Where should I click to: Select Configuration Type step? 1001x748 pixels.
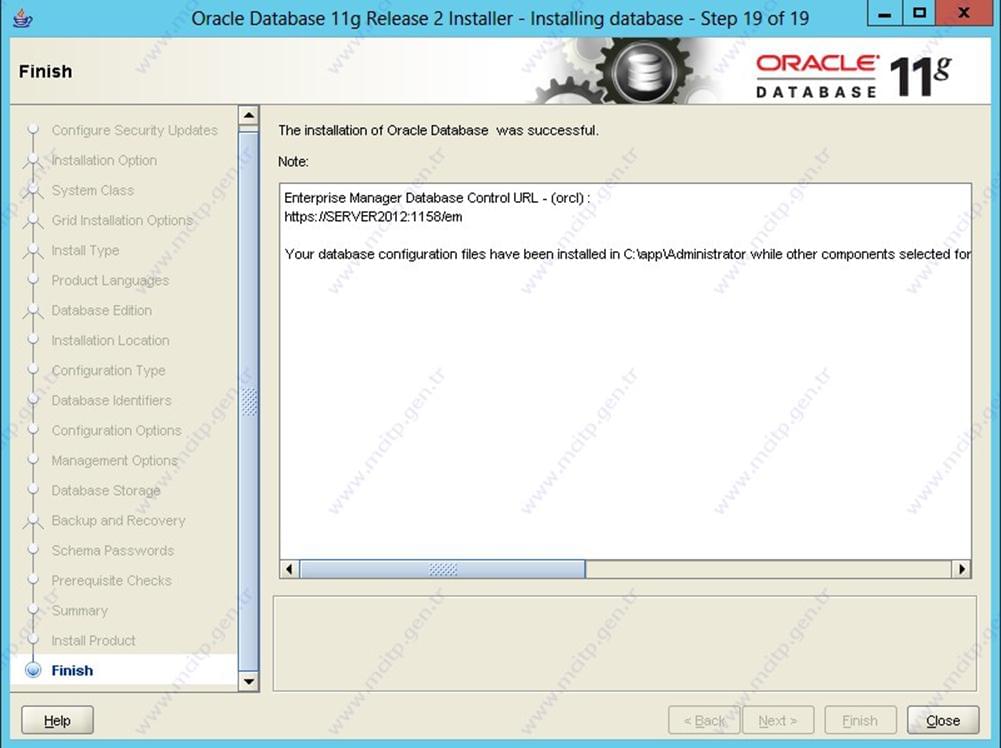tap(108, 370)
